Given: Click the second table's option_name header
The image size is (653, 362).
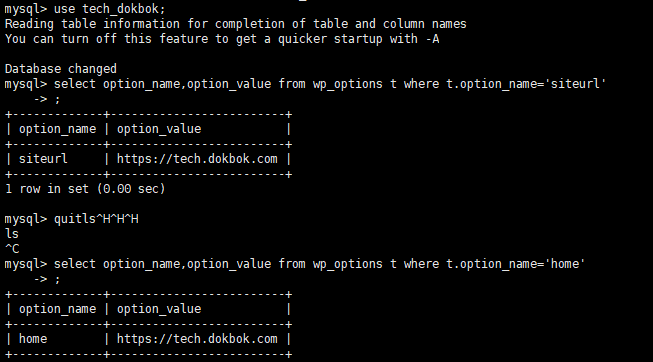Looking at the screenshot, I should pyautogui.click(x=57, y=309).
